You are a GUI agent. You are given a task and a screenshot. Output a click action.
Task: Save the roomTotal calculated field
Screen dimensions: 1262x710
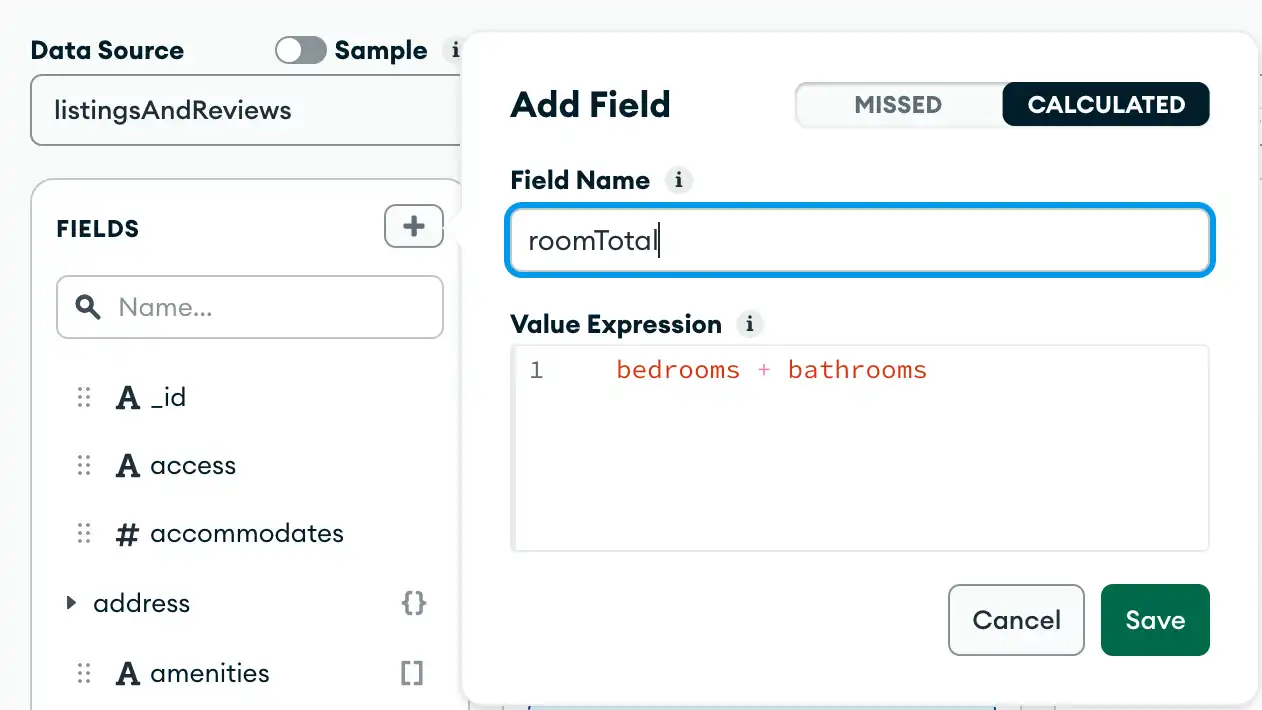(1155, 620)
